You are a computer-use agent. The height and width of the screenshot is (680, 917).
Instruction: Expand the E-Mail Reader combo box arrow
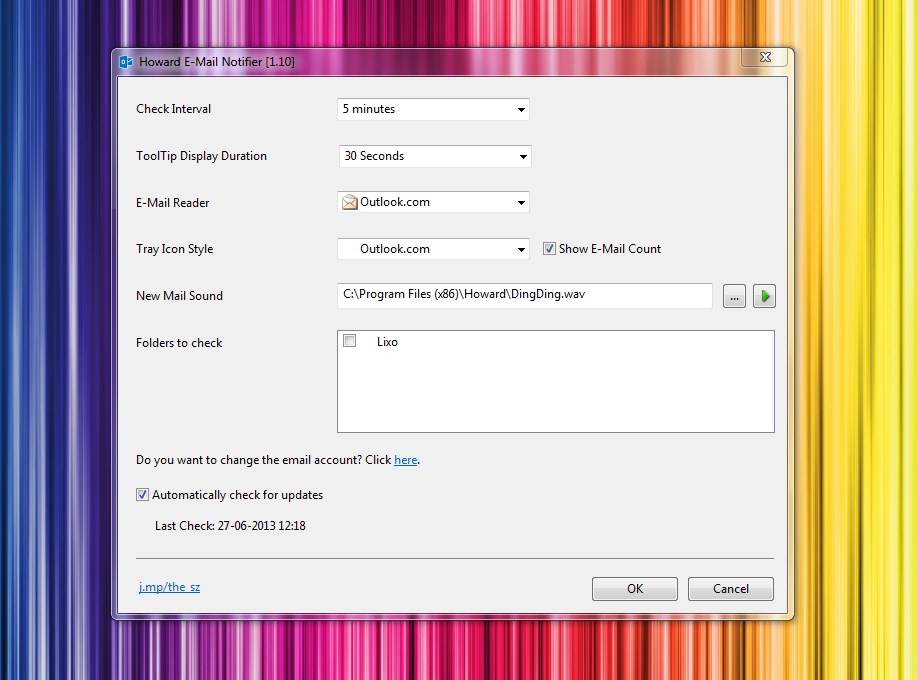pos(521,202)
